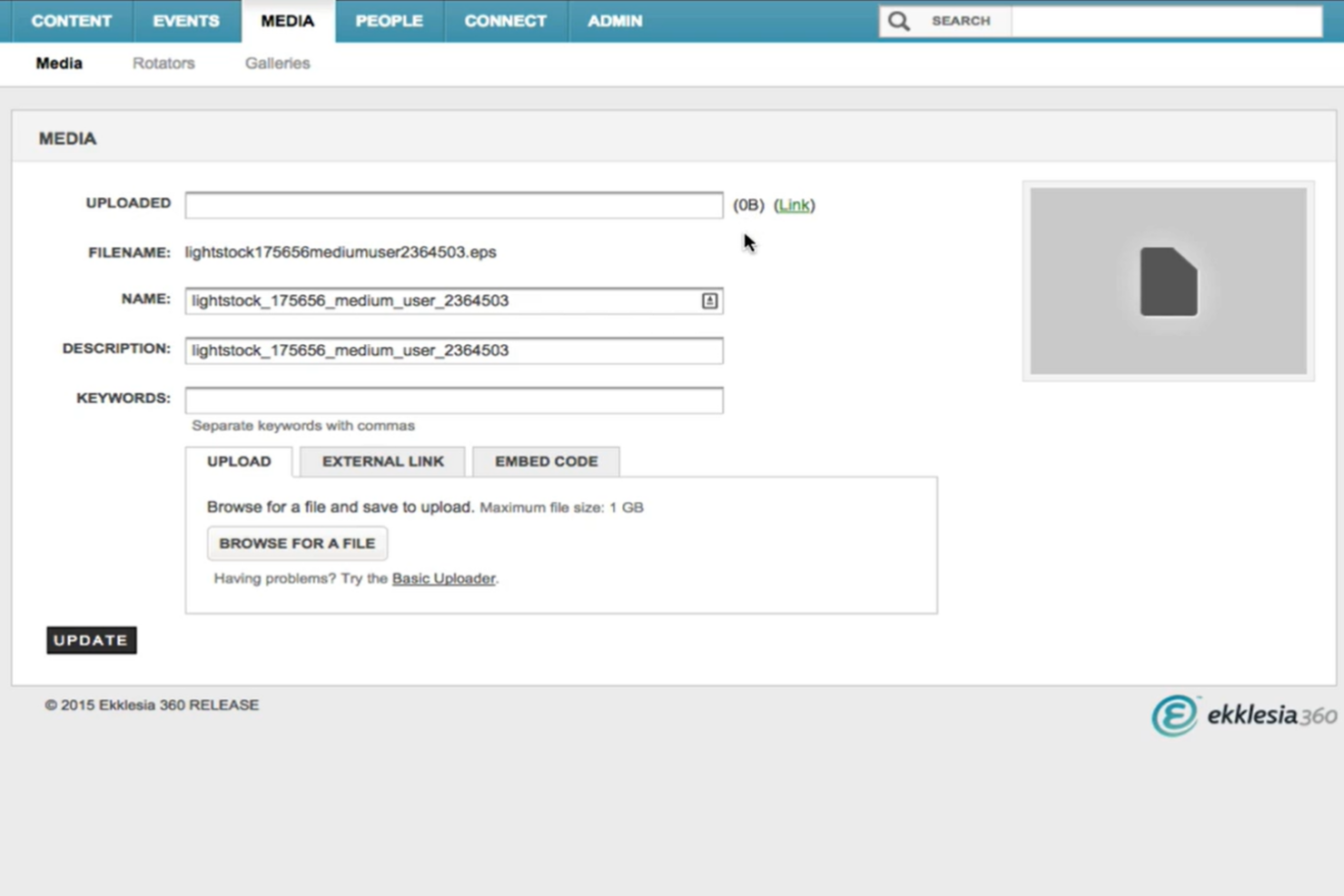Open the People menu

[x=389, y=21]
